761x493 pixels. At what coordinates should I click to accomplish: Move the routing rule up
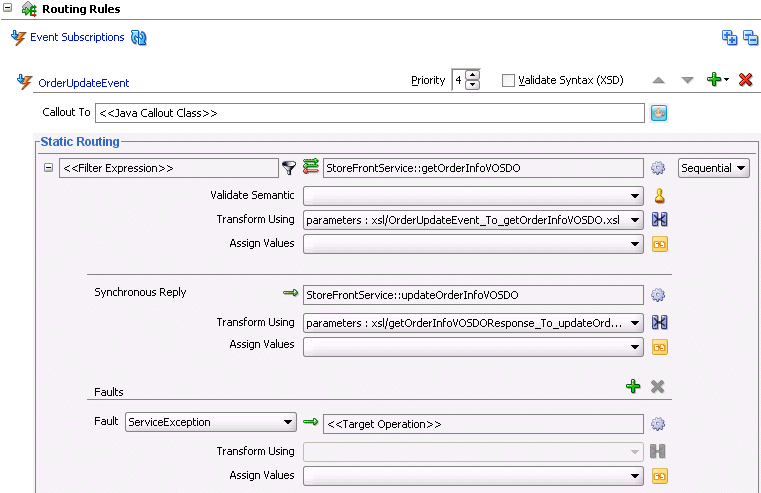click(659, 80)
